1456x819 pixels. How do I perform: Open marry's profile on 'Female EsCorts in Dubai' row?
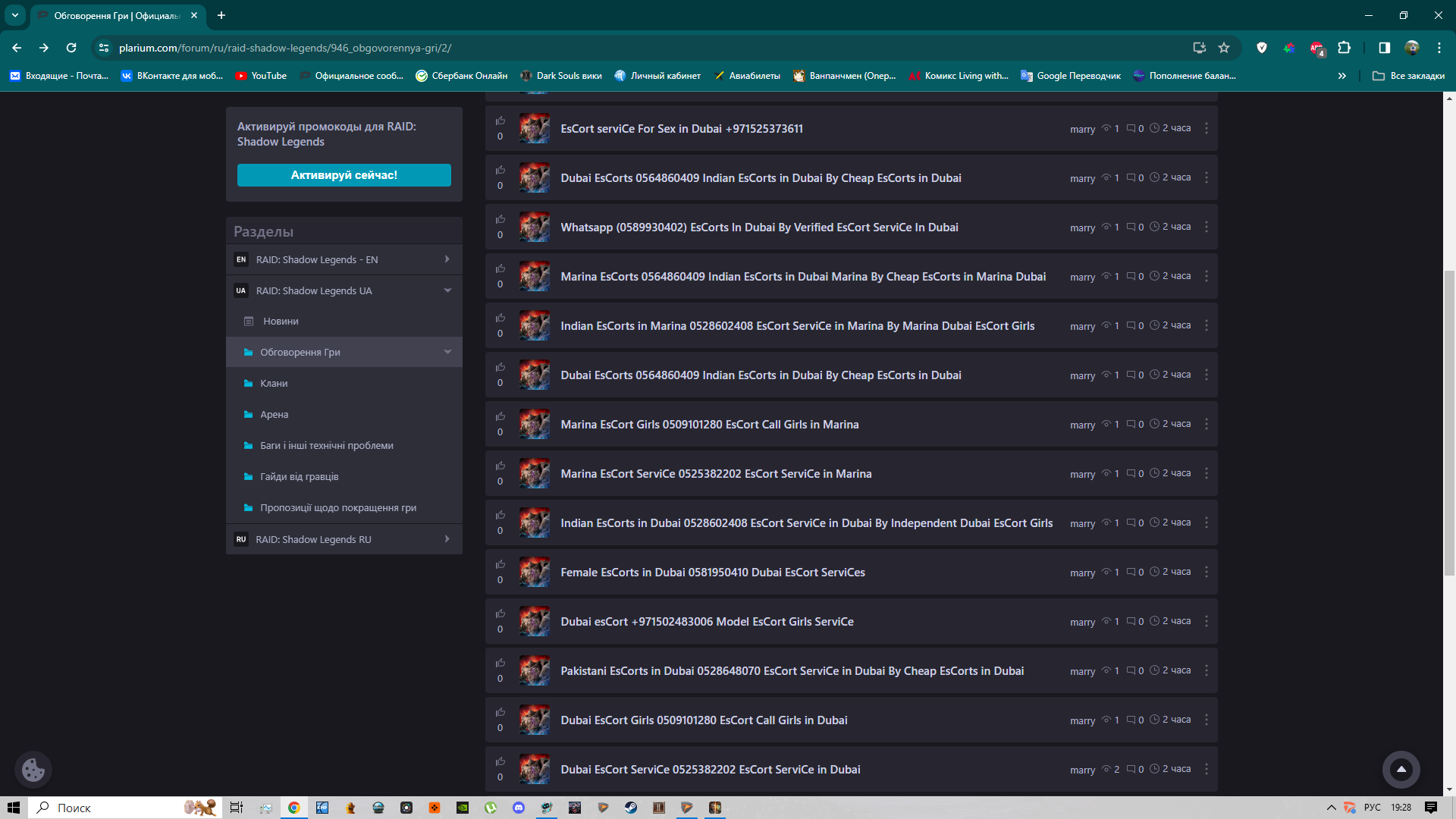(x=1082, y=573)
